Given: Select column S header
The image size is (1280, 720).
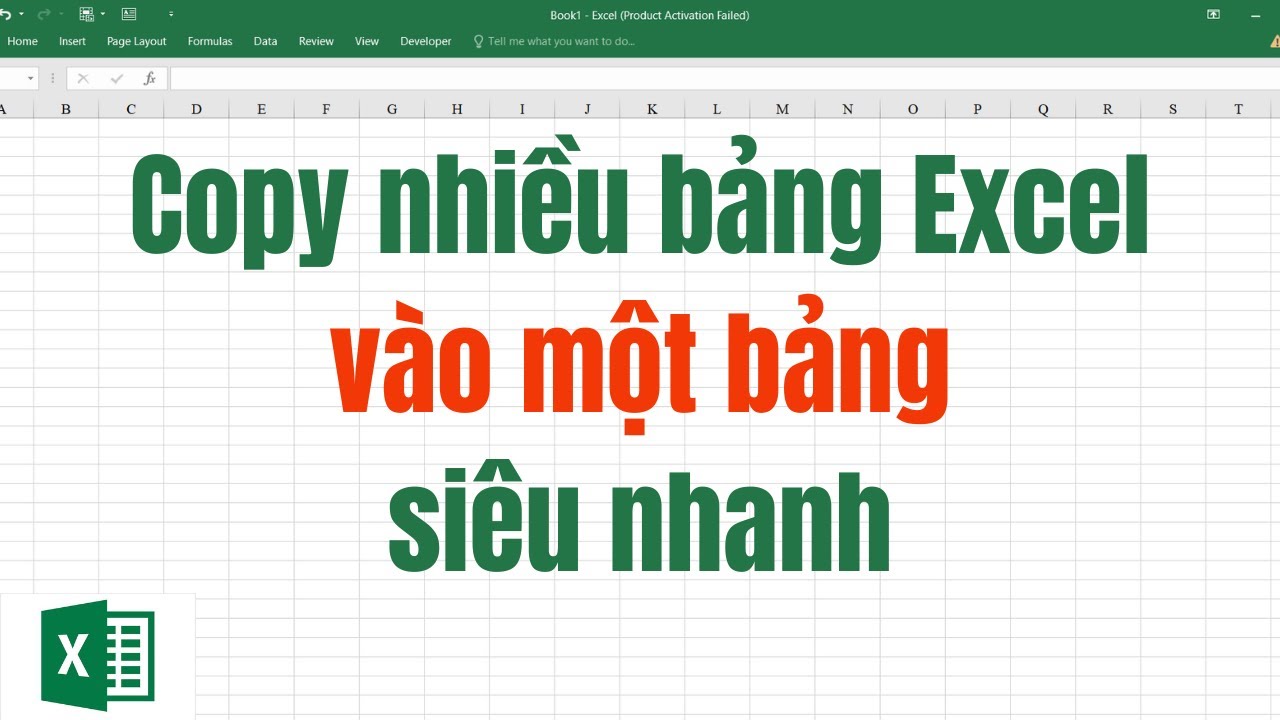Looking at the screenshot, I should (x=1173, y=109).
